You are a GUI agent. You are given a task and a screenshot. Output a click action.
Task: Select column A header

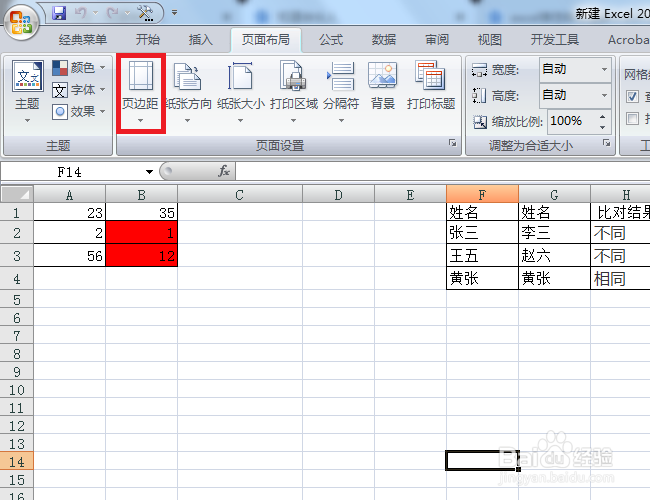[x=69, y=194]
